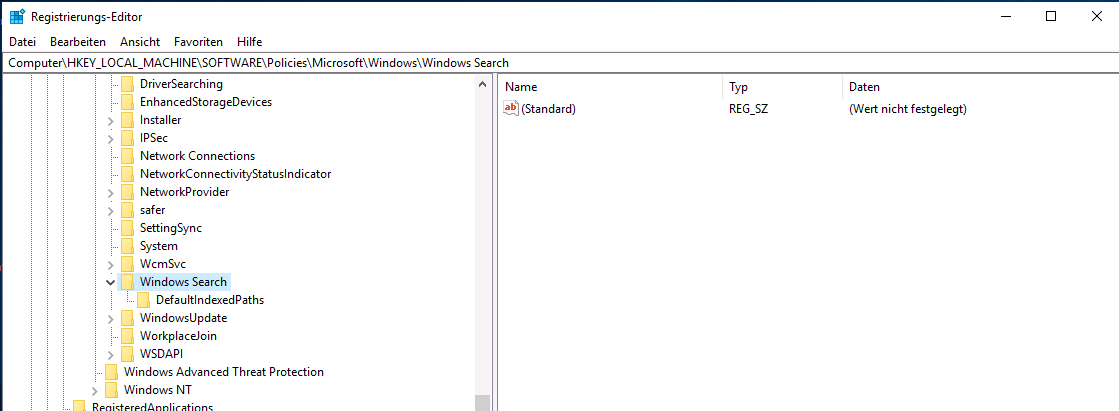Expand the Windows NT key
This screenshot has width=1119, height=411.
[94, 390]
